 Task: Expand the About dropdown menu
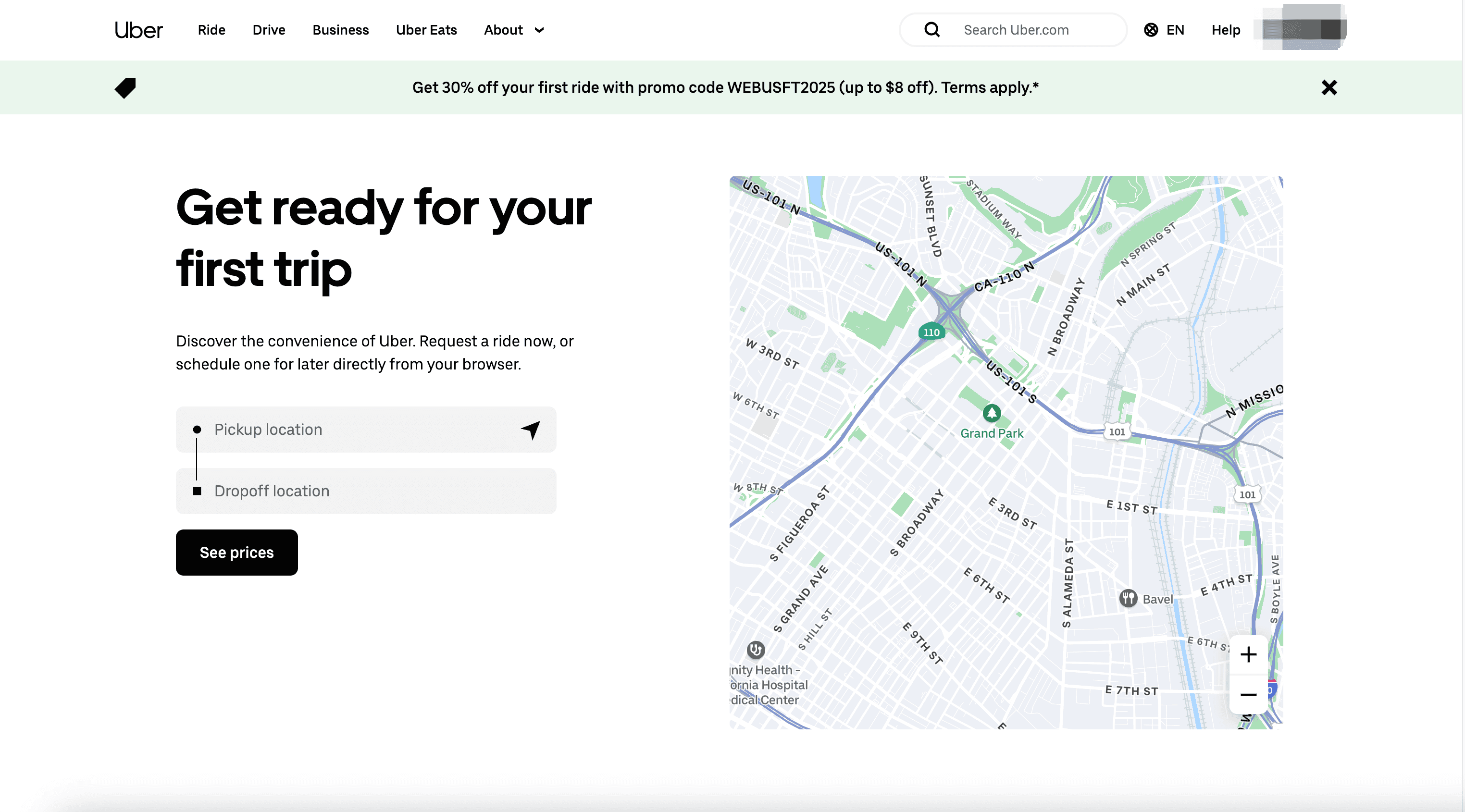click(x=514, y=30)
